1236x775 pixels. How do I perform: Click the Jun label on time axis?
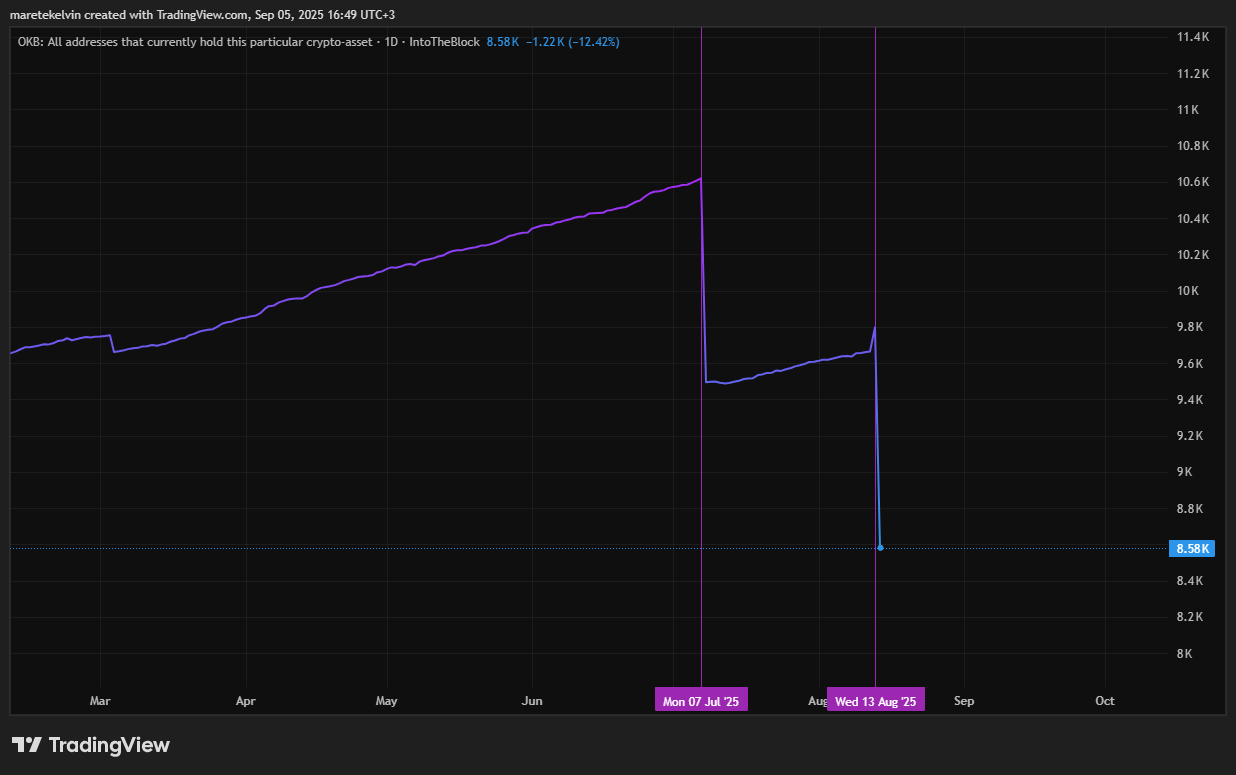(532, 701)
